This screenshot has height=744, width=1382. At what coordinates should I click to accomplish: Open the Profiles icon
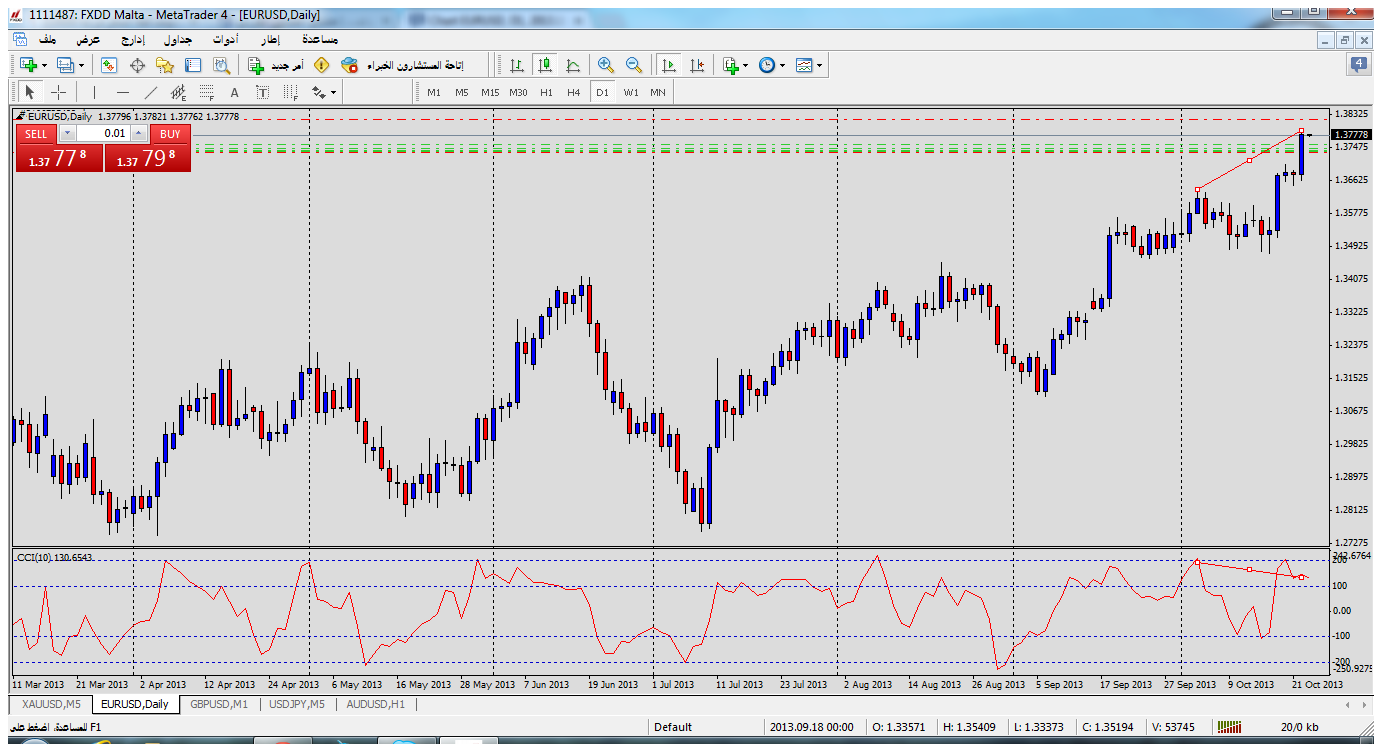point(65,65)
